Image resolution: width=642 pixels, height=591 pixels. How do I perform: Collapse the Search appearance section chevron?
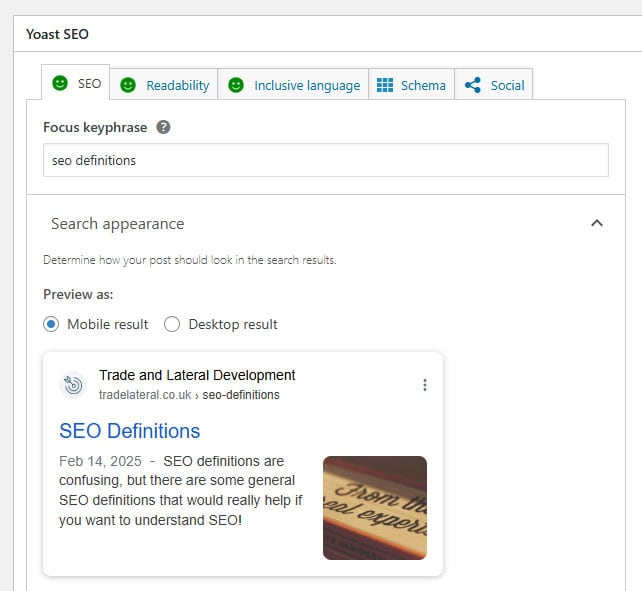click(597, 223)
